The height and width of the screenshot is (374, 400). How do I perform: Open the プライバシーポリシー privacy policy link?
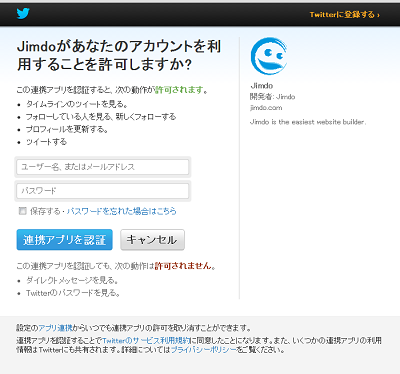pyautogui.click(x=204, y=350)
